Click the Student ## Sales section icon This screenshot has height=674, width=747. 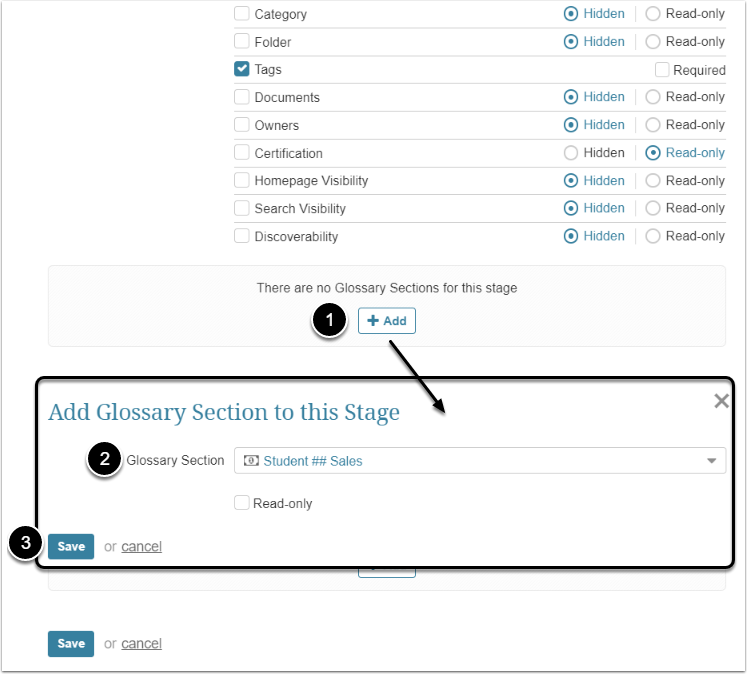pos(251,461)
